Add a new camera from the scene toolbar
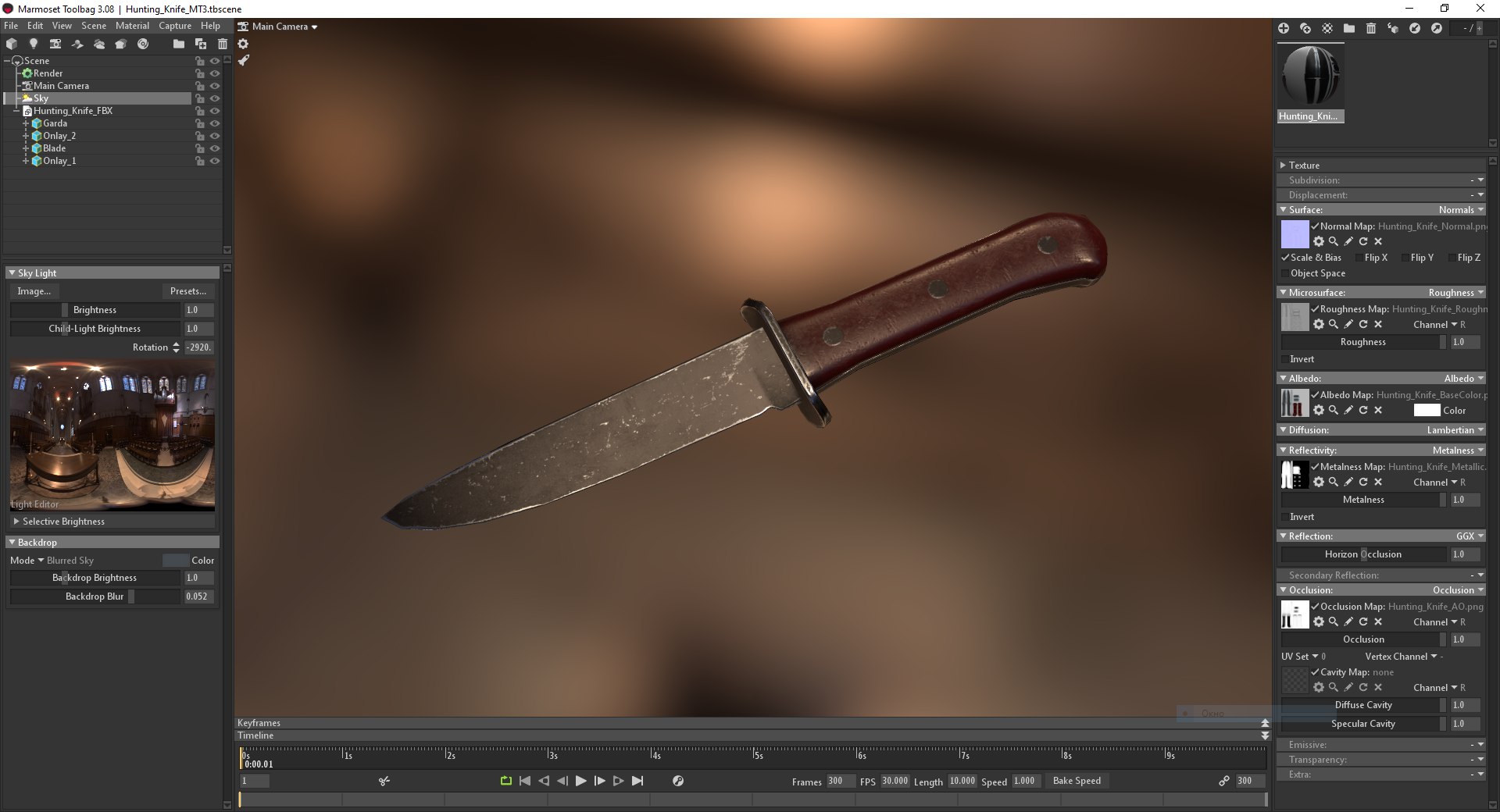 tap(55, 44)
